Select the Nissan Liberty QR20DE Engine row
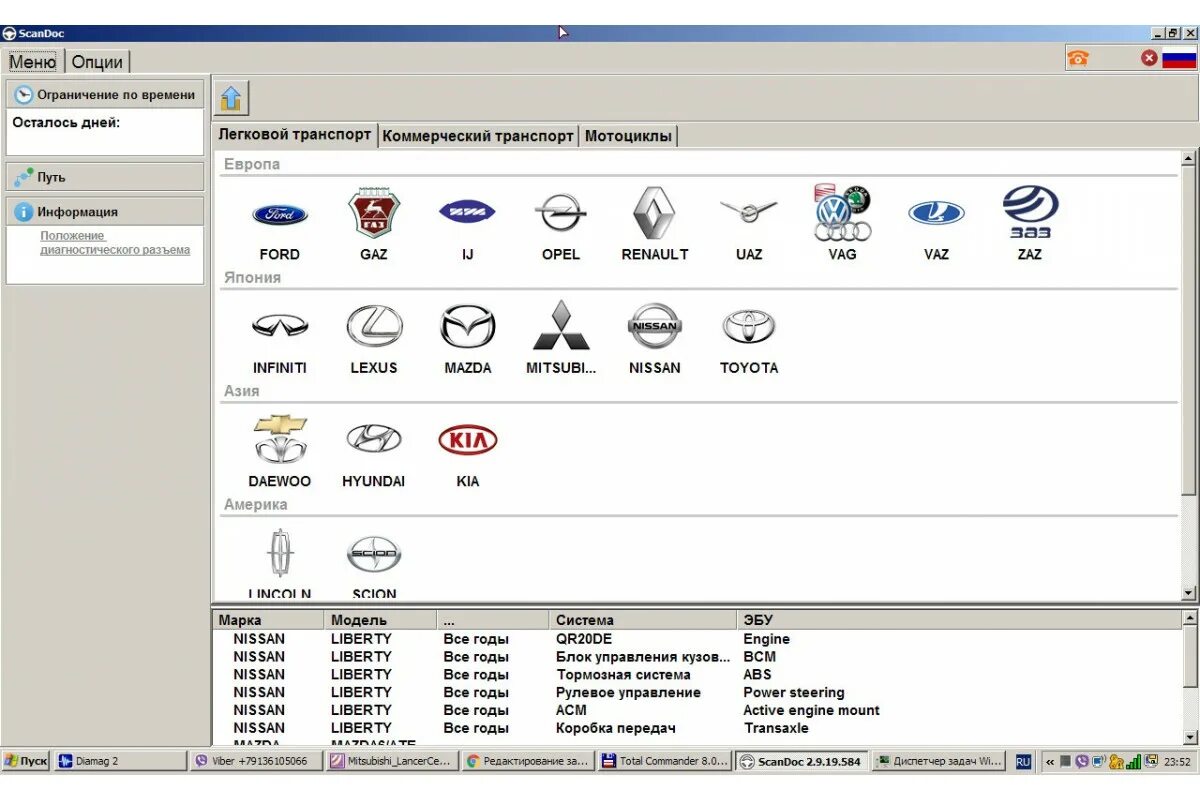Image resolution: width=1200 pixels, height=800 pixels. click(x=697, y=639)
